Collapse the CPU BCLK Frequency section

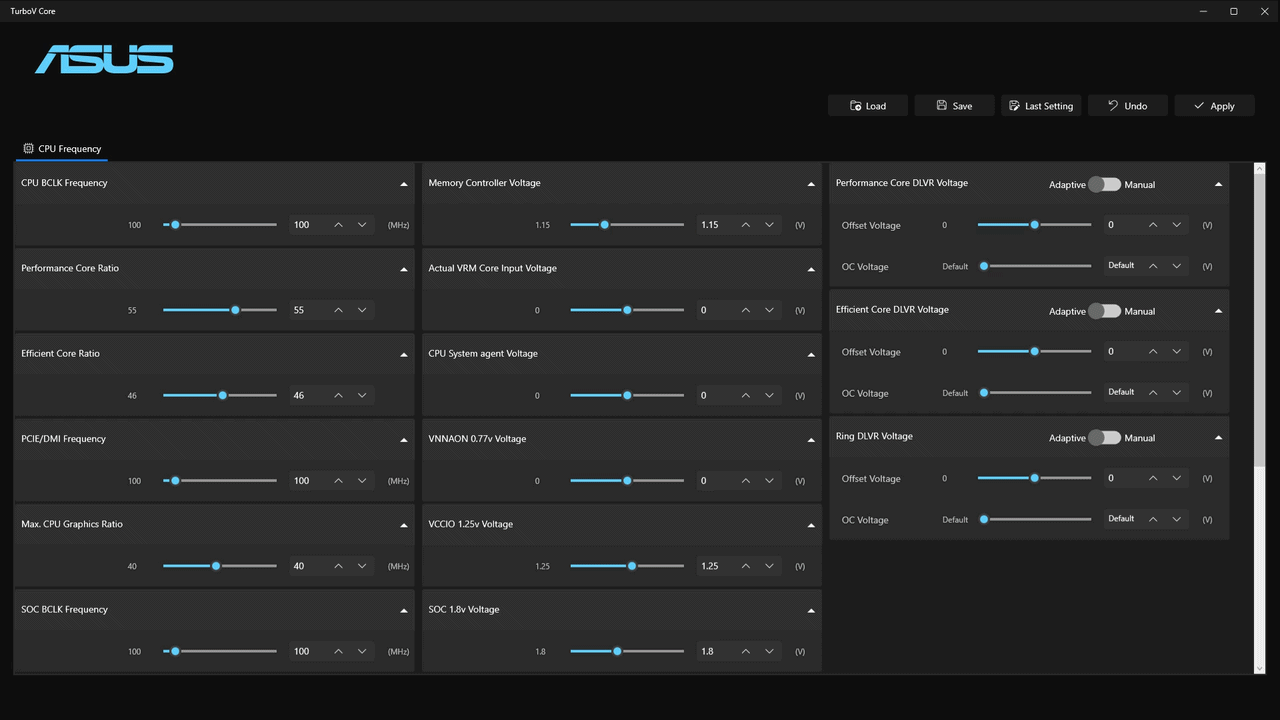[x=404, y=184]
